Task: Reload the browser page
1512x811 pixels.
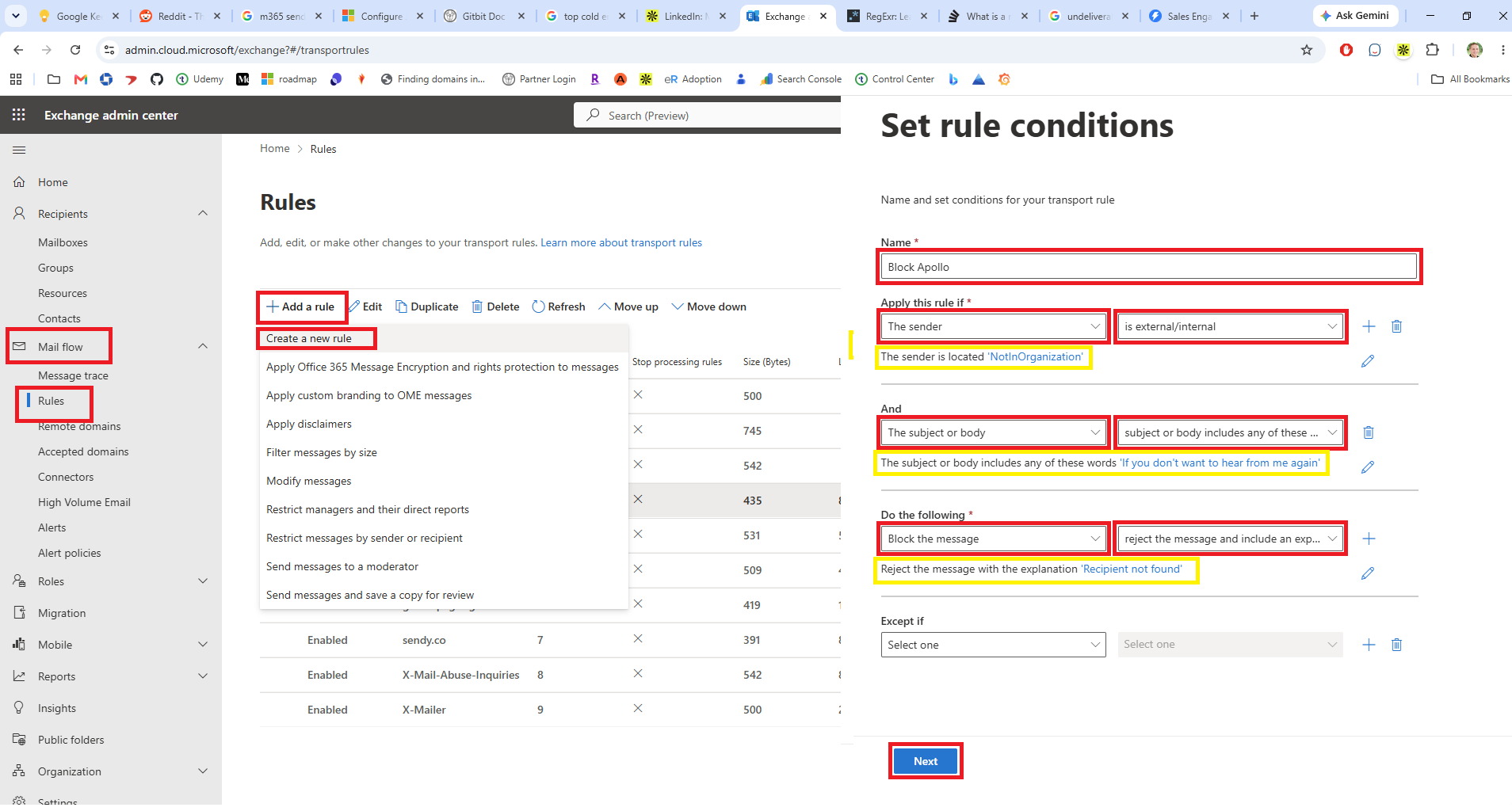Action: pyautogui.click(x=75, y=50)
